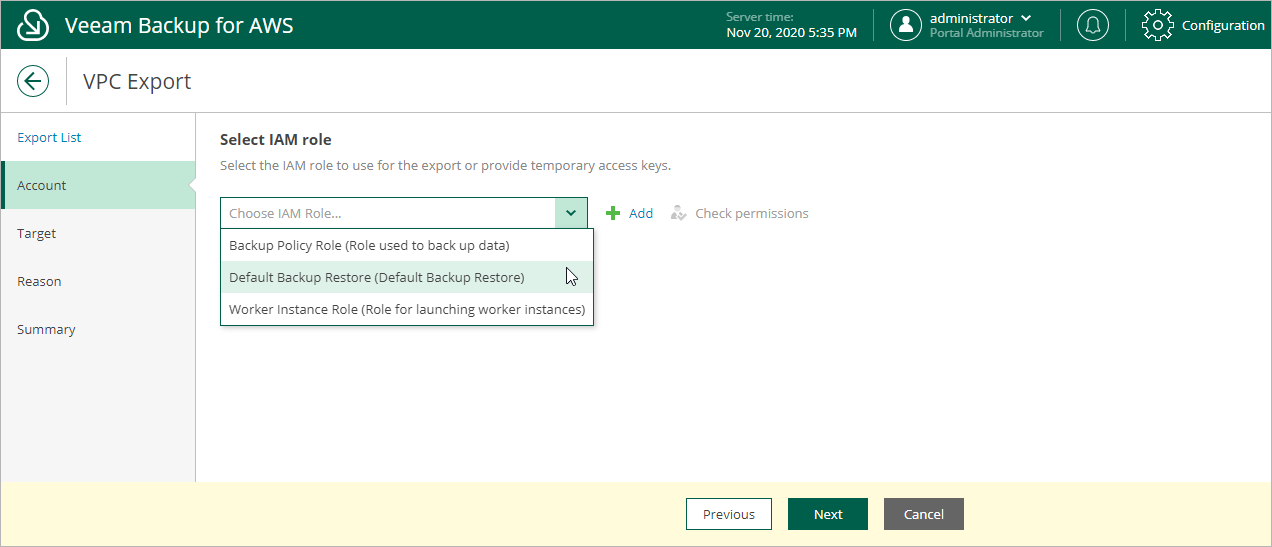Click the Add link

[x=641, y=213]
